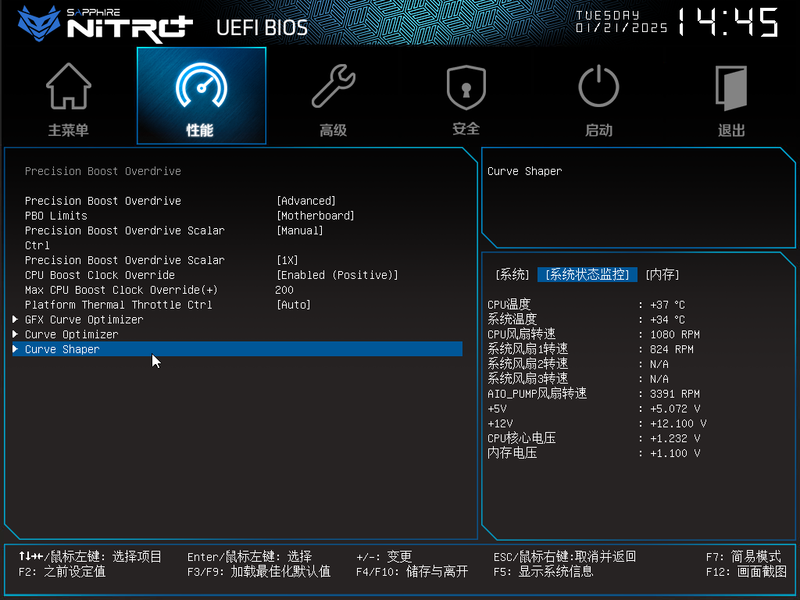The height and width of the screenshot is (600, 800).
Task: Expand the GFX Curve Optimizer arrow
Action: 15,319
